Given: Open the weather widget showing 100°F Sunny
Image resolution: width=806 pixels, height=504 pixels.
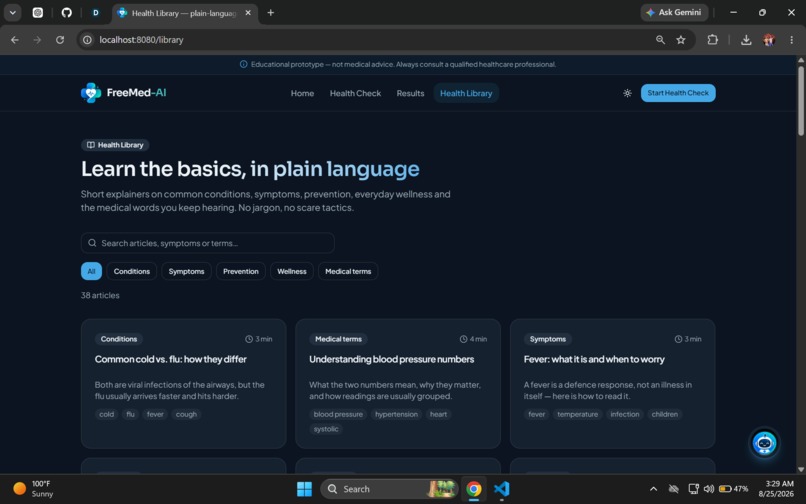Looking at the screenshot, I should [x=34, y=489].
